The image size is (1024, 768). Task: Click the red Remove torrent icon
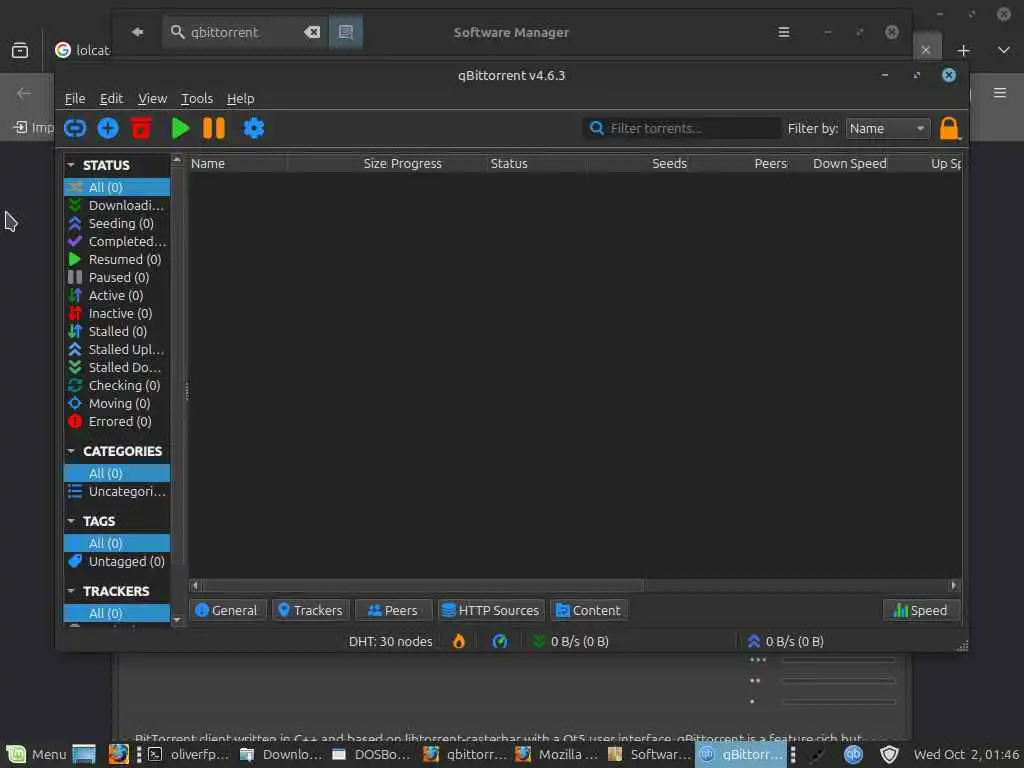point(141,129)
